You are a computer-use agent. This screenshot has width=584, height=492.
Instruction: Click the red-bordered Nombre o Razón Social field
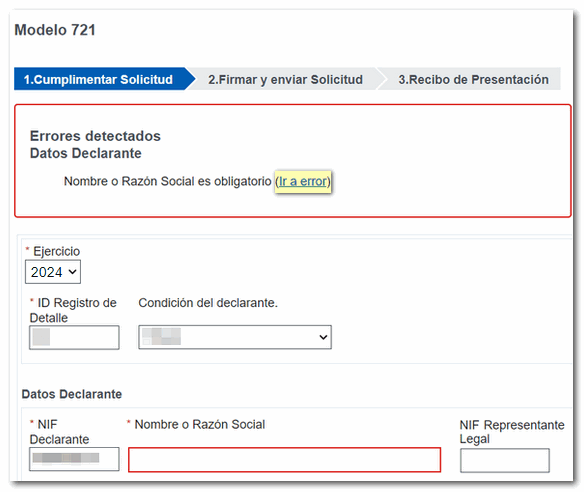pyautogui.click(x=285, y=460)
